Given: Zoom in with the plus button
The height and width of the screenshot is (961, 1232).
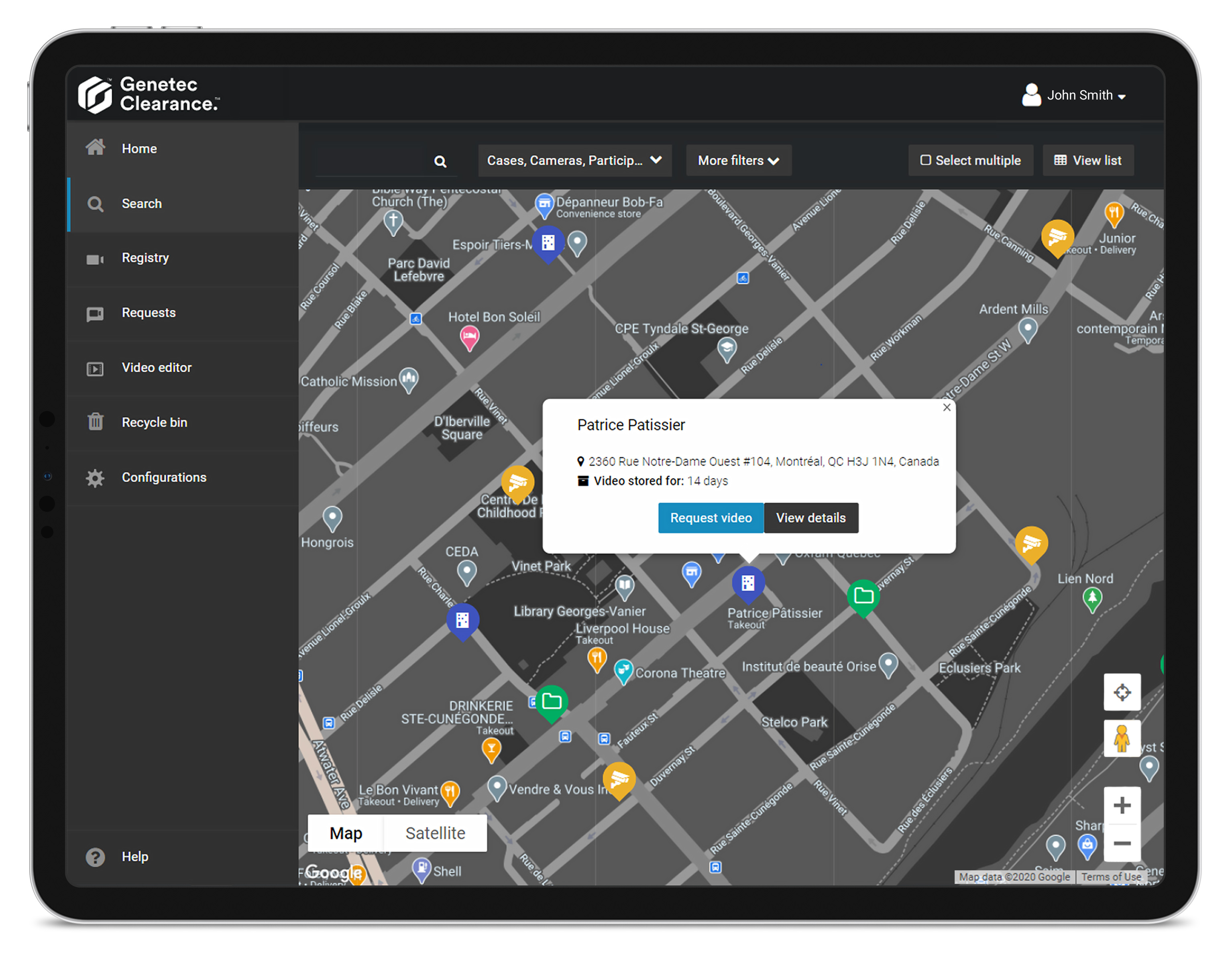Looking at the screenshot, I should pos(1122,805).
